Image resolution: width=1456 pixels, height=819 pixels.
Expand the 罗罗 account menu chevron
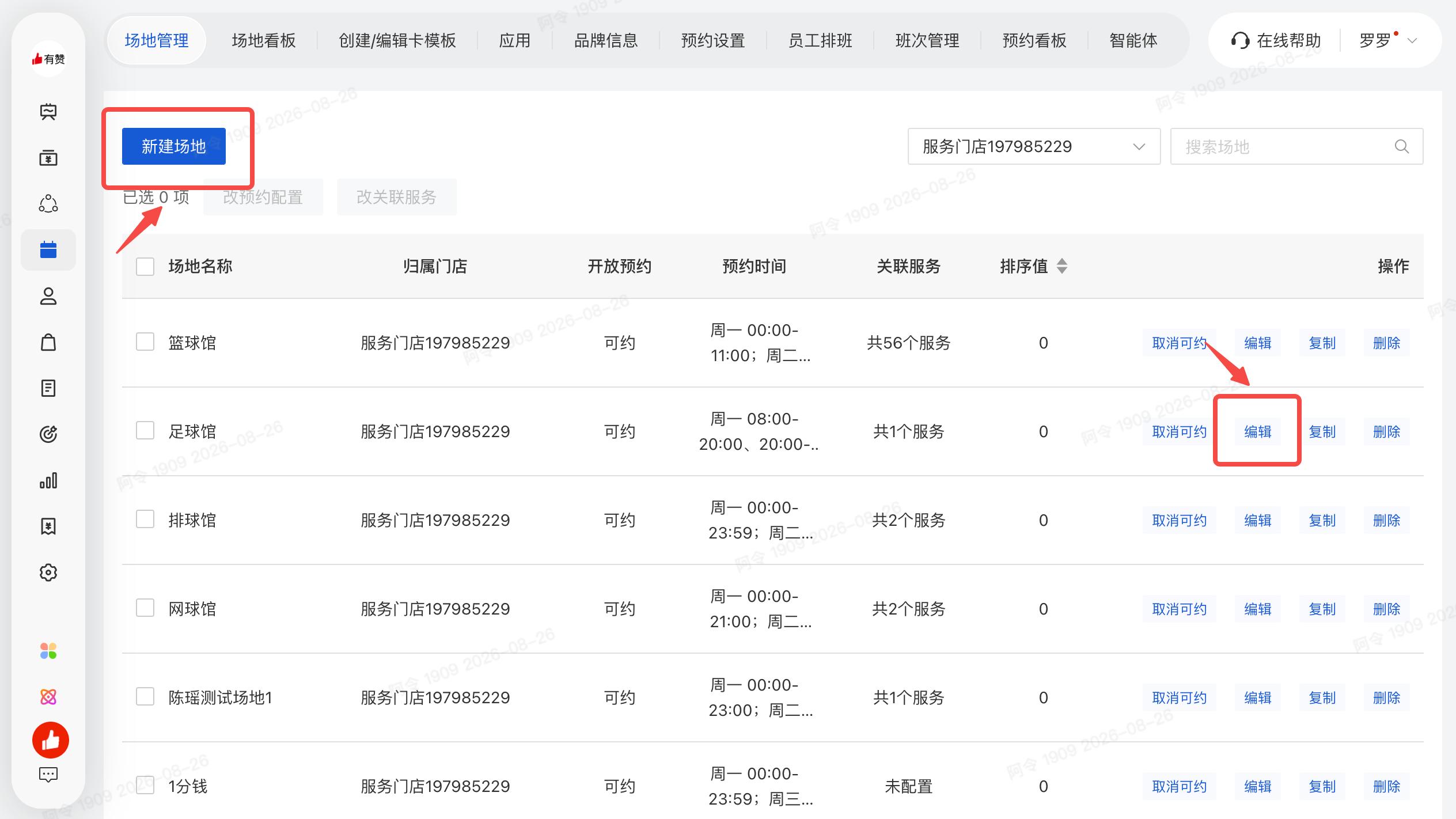[1412, 41]
